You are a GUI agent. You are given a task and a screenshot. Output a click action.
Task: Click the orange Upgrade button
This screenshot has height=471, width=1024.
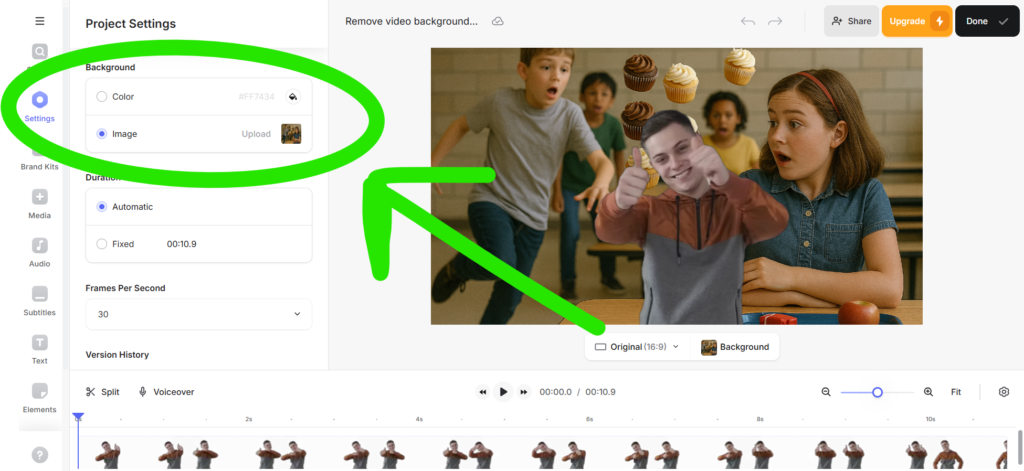pyautogui.click(x=917, y=21)
